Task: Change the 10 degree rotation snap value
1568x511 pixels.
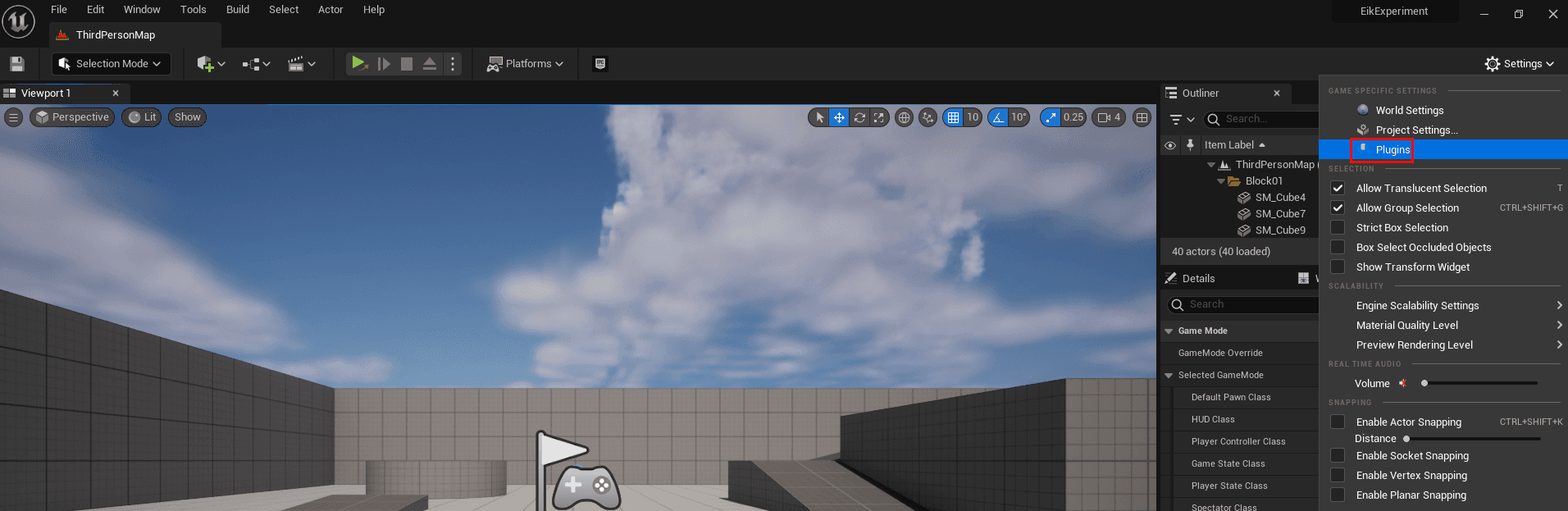Action: (x=1019, y=117)
